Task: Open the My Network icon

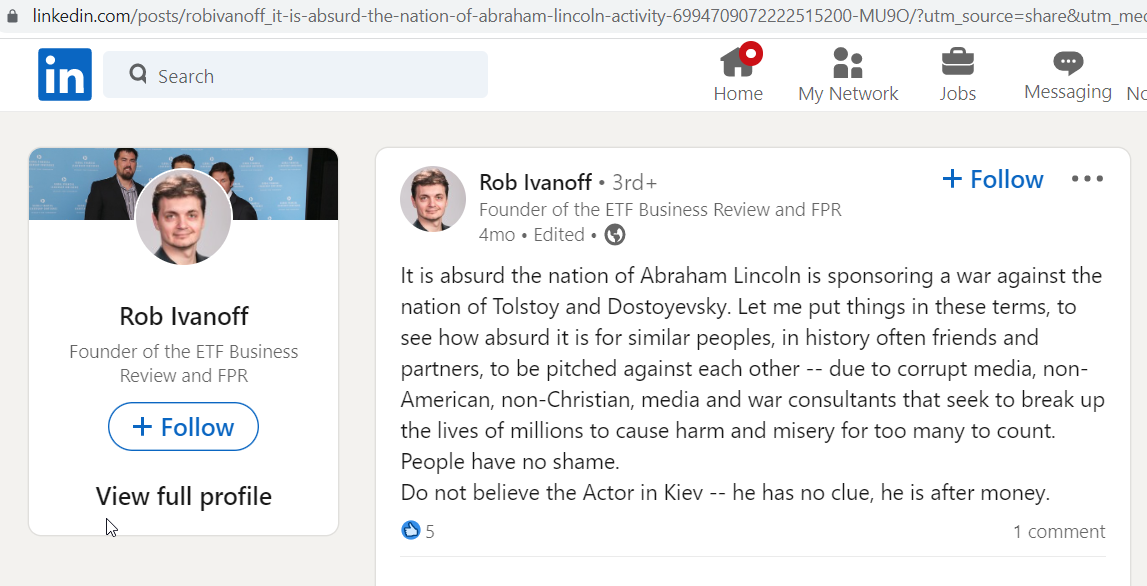Action: 848,63
